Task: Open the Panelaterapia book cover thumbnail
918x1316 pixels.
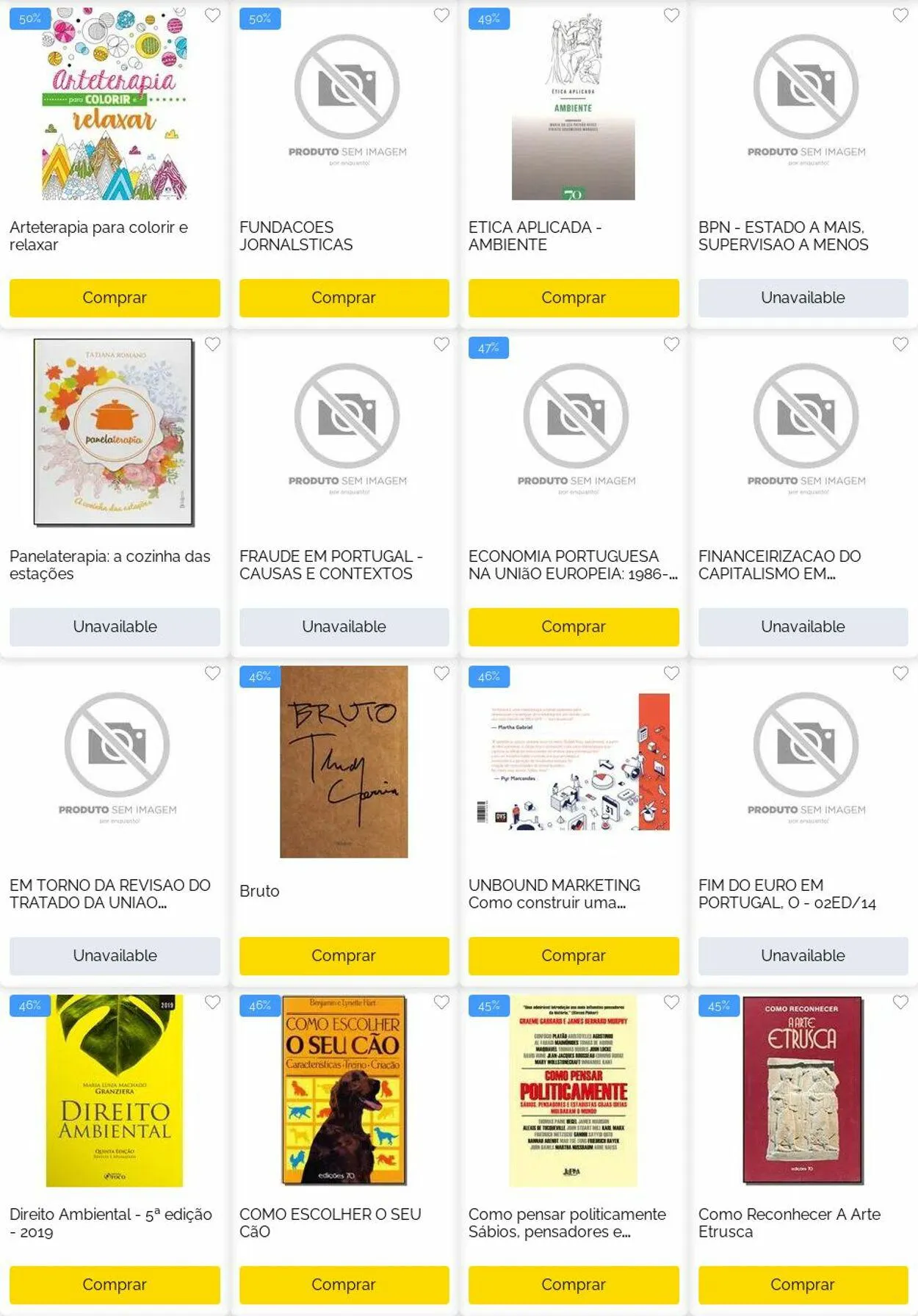Action: [114, 433]
